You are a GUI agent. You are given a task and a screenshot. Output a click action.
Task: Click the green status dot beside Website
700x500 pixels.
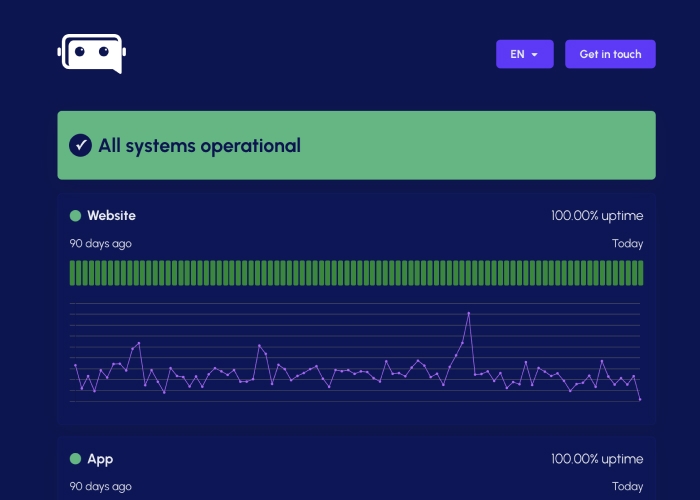(75, 216)
